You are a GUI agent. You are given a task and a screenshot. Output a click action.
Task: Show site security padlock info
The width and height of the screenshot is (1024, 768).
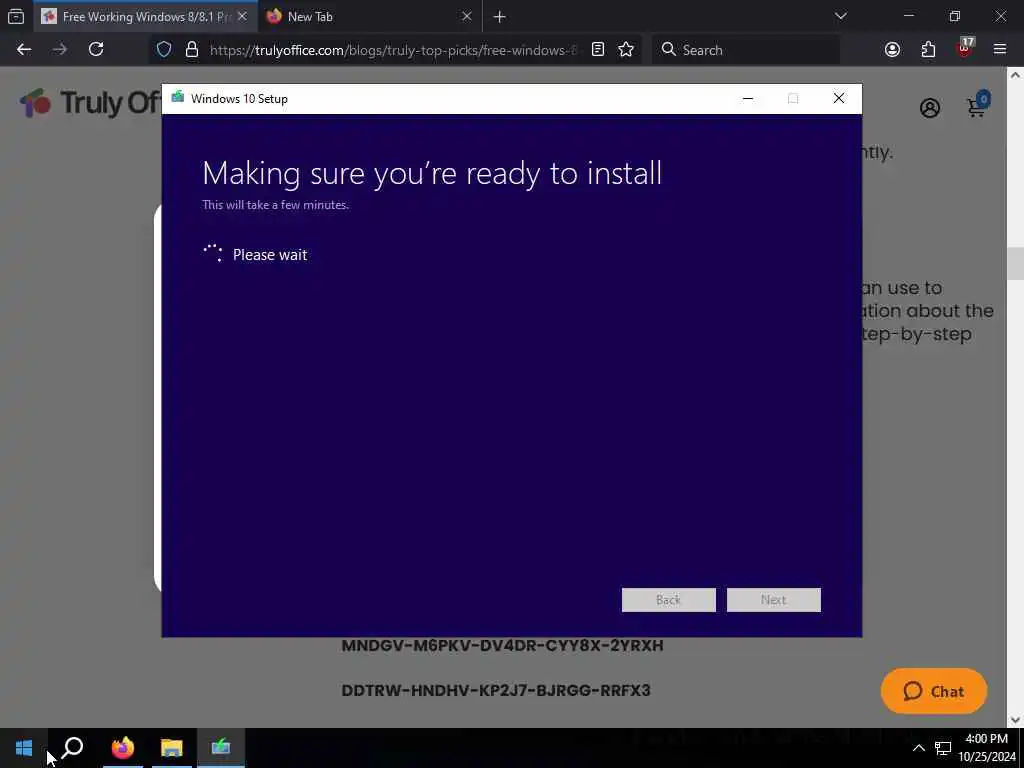(x=191, y=50)
